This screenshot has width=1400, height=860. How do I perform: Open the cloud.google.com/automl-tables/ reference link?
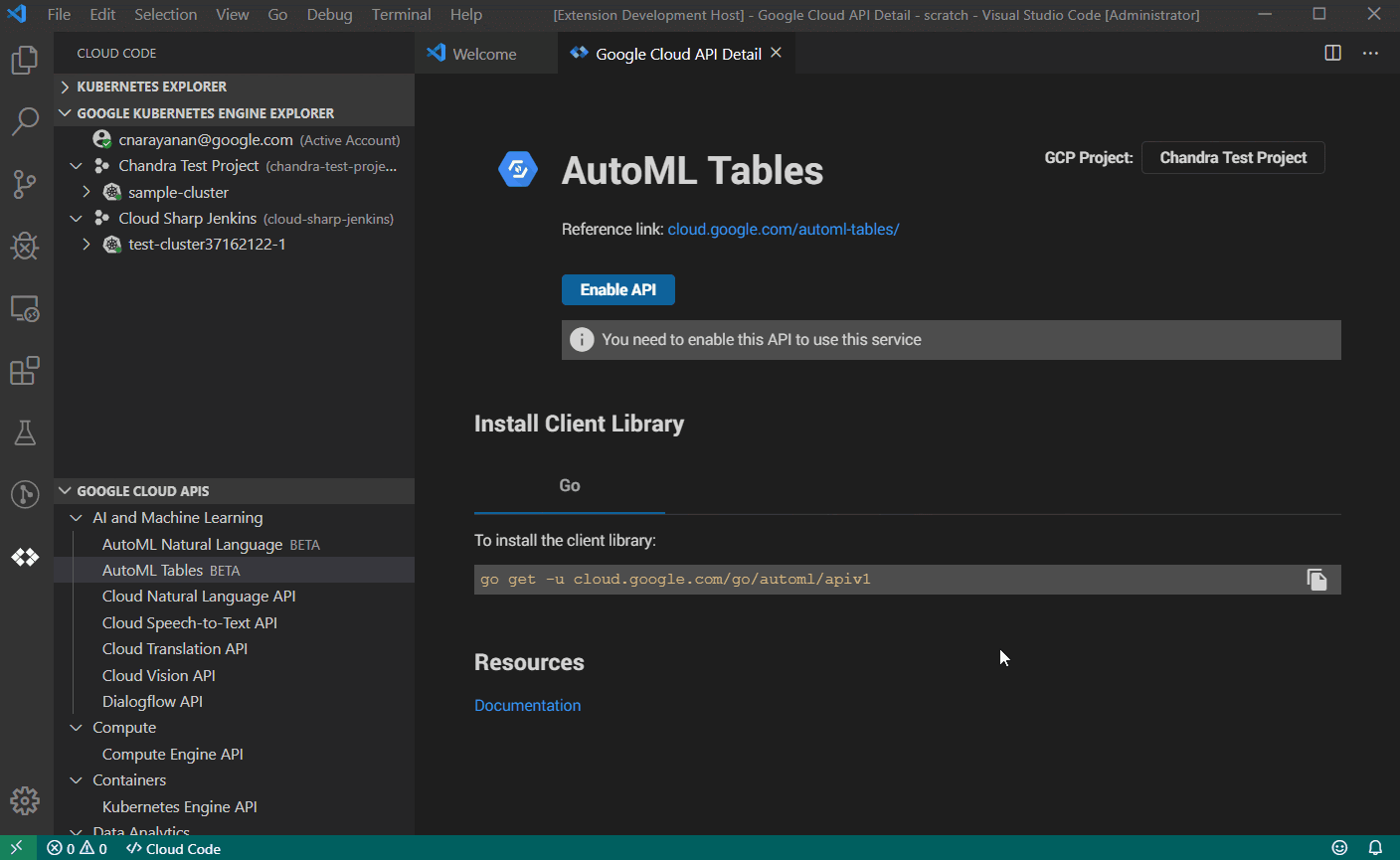coord(784,230)
